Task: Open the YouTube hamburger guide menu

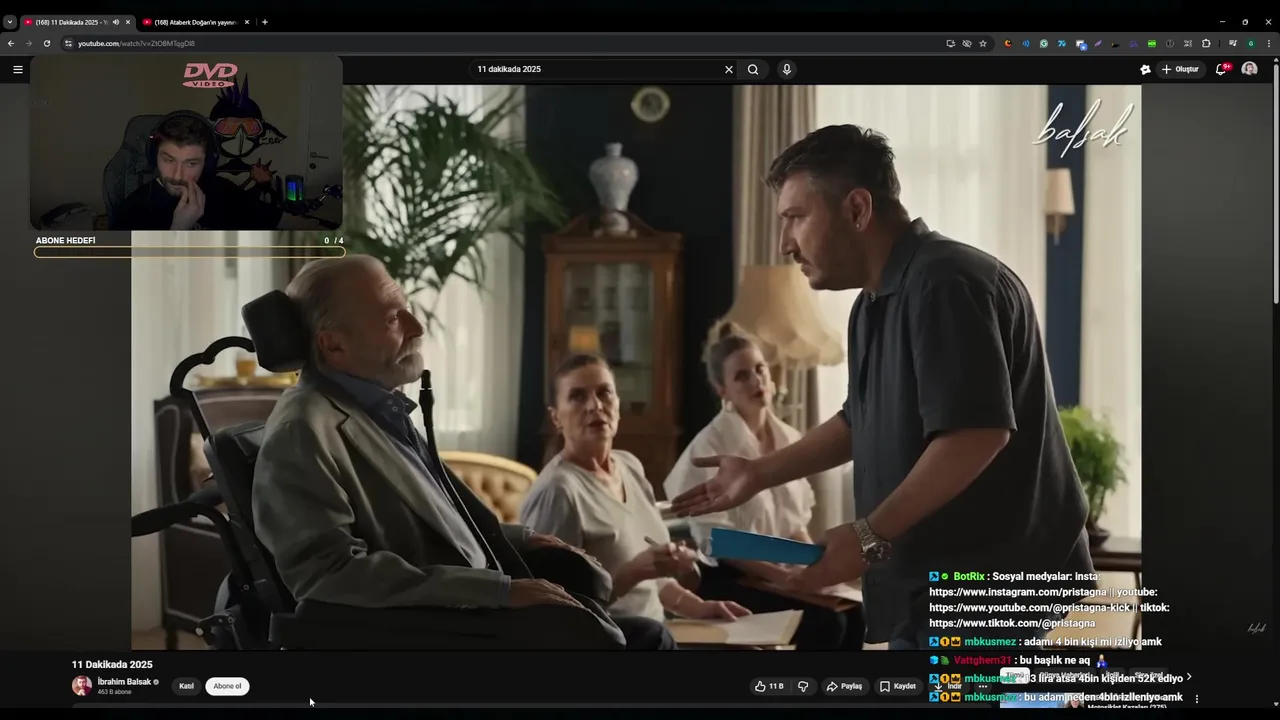Action: coord(17,69)
